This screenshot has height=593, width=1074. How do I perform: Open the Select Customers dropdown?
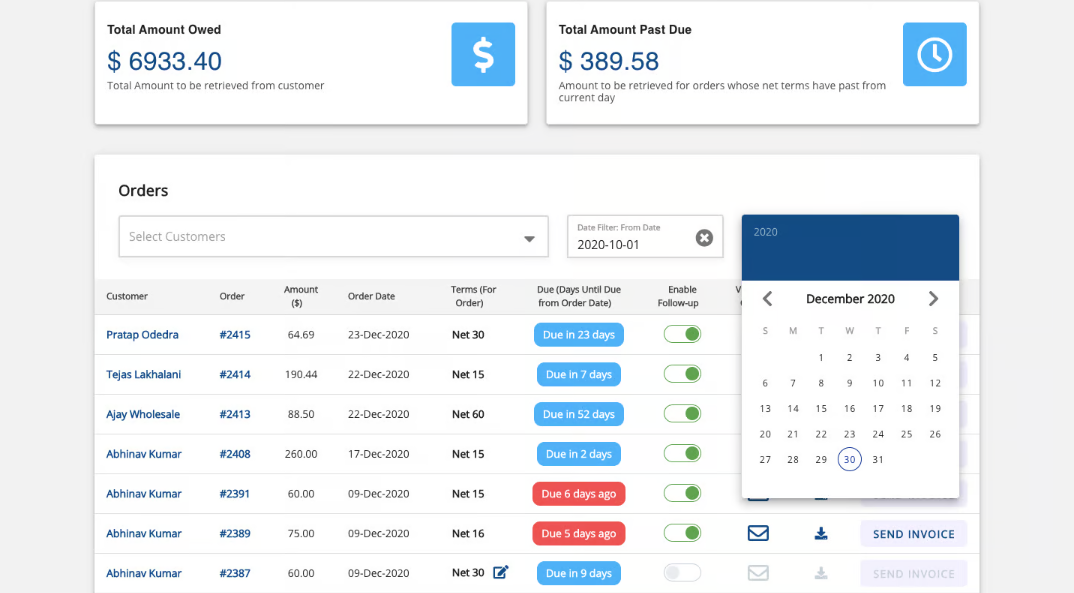coord(333,237)
